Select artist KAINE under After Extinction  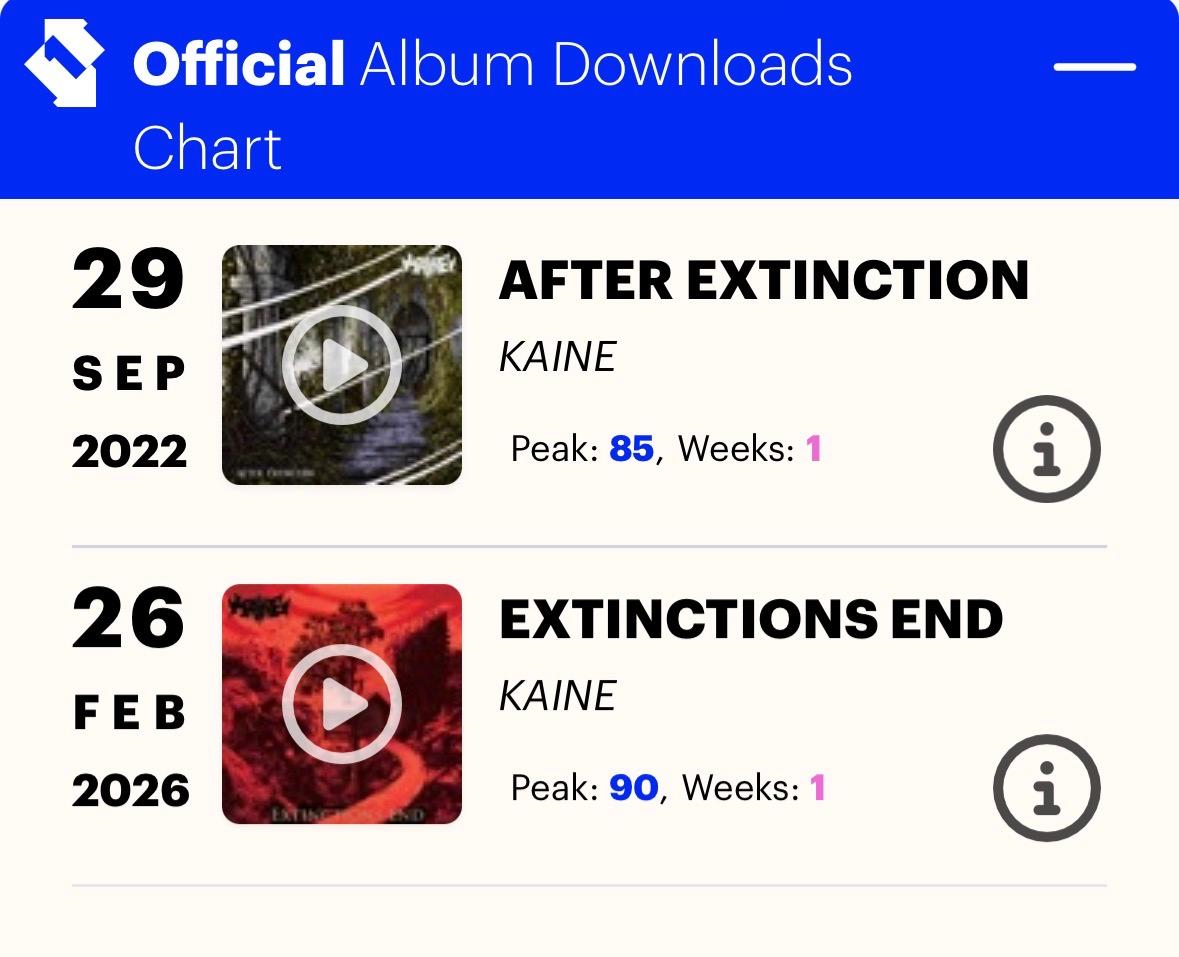[x=557, y=357]
